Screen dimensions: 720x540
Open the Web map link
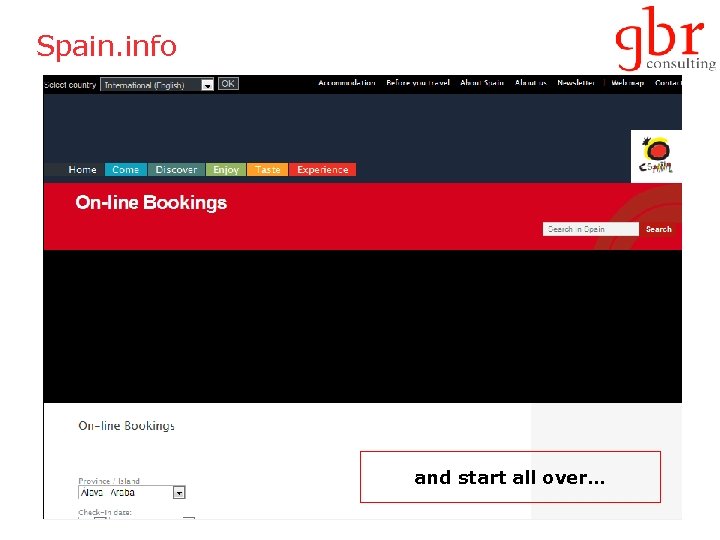click(627, 83)
